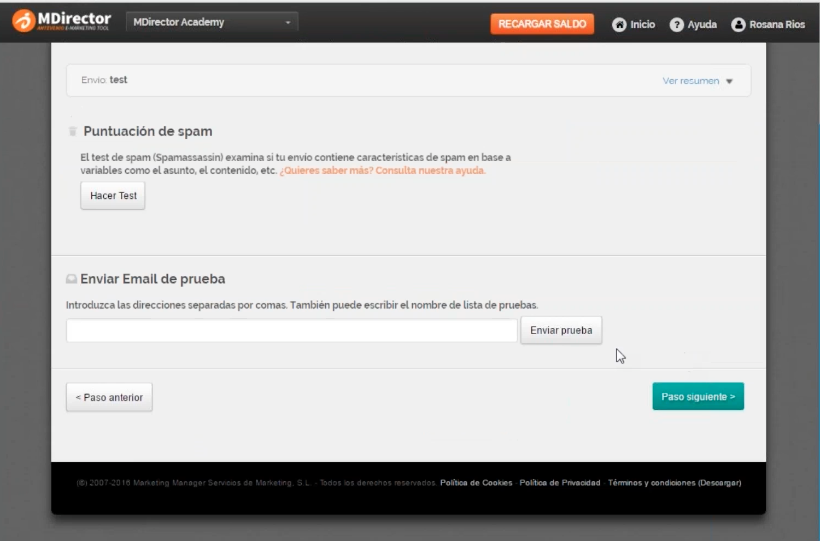The width and height of the screenshot is (820, 541).
Task: Click the Enviar Email de prueba heading
Action: (153, 279)
